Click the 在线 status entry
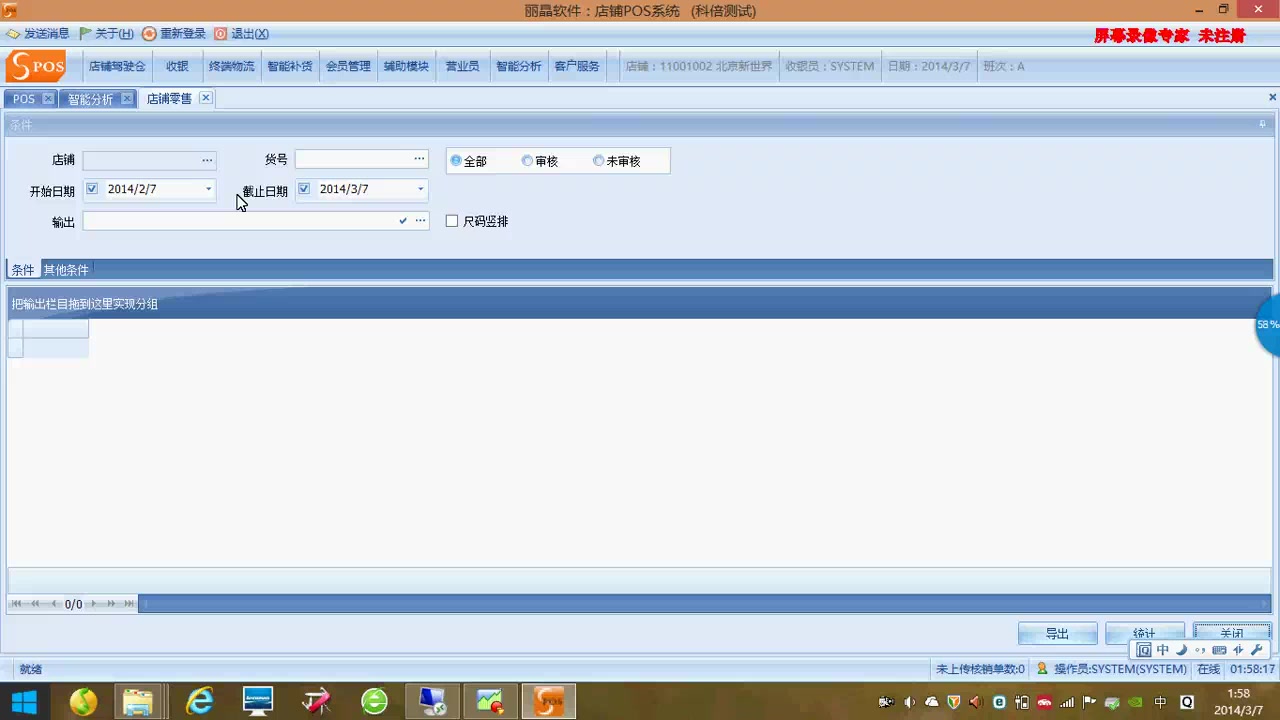1280x720 pixels. tap(1208, 669)
